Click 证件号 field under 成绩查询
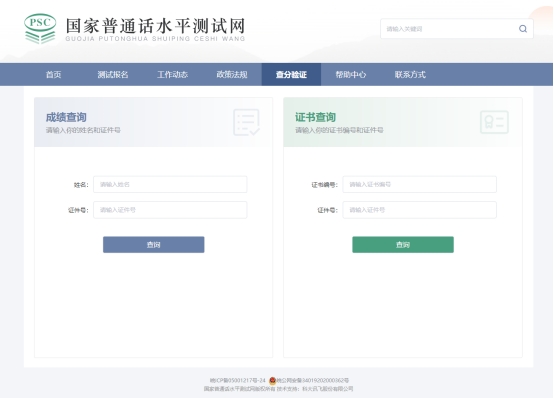The height and width of the screenshot is (399, 554). point(170,210)
